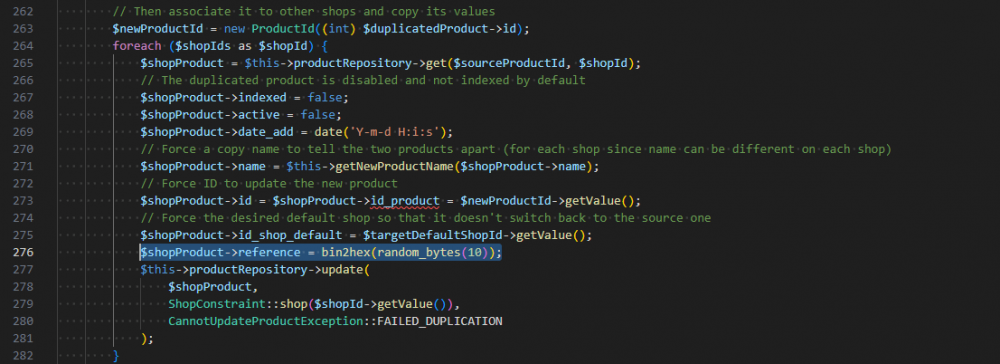Click the 'shop' static method after ShopConstraint

pos(293,304)
